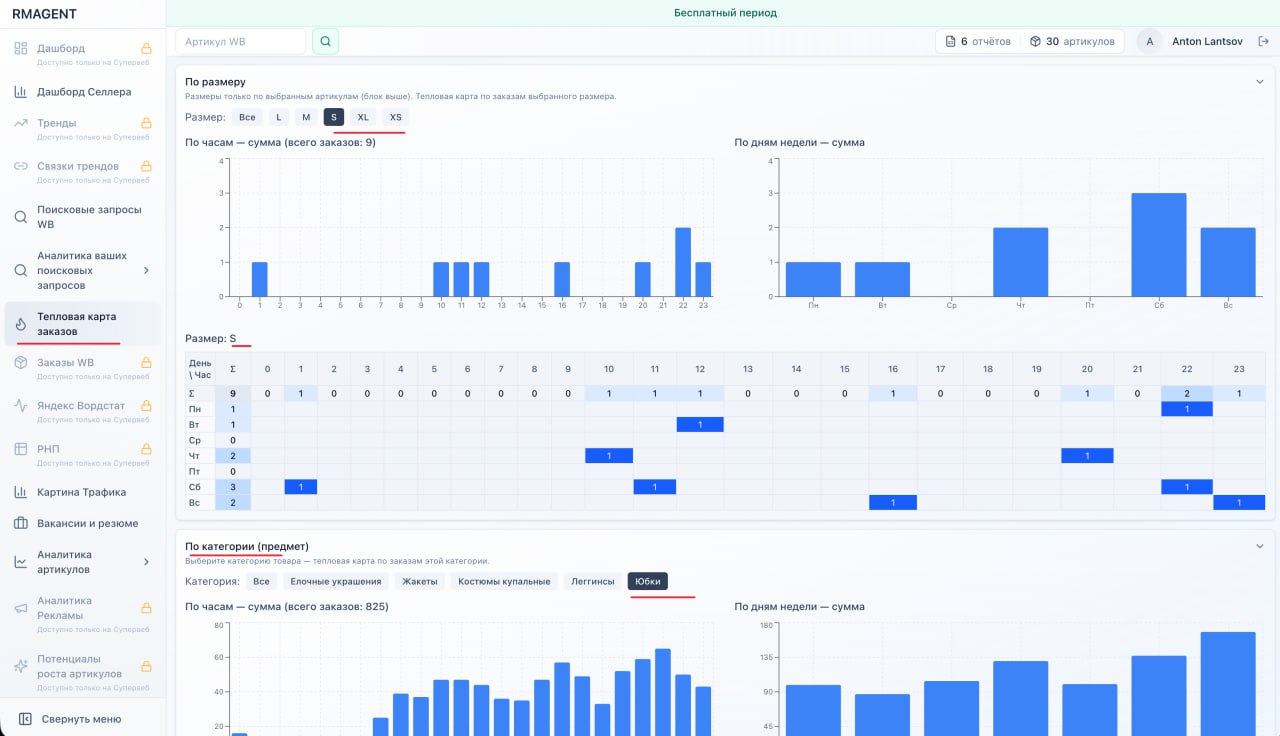Select size XS chip
Viewport: 1280px width, 736px height.
click(395, 117)
